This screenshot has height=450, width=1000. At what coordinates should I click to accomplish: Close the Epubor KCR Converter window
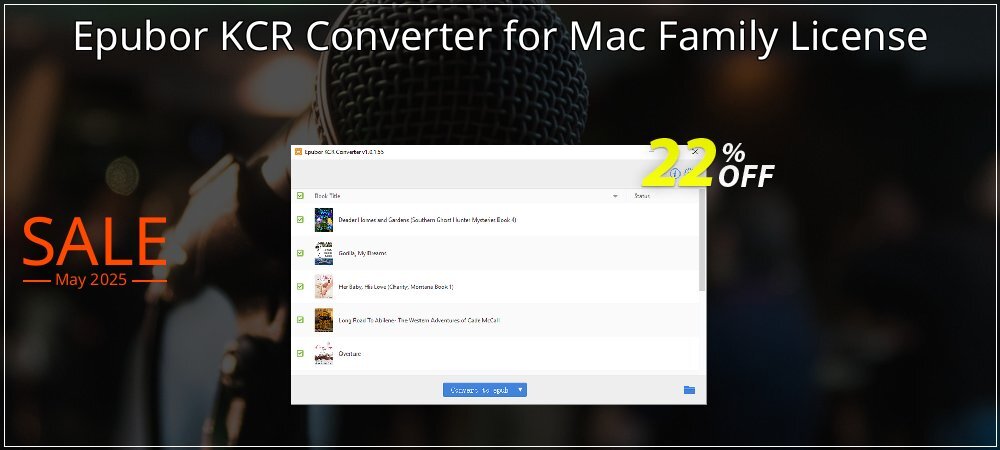[695, 152]
